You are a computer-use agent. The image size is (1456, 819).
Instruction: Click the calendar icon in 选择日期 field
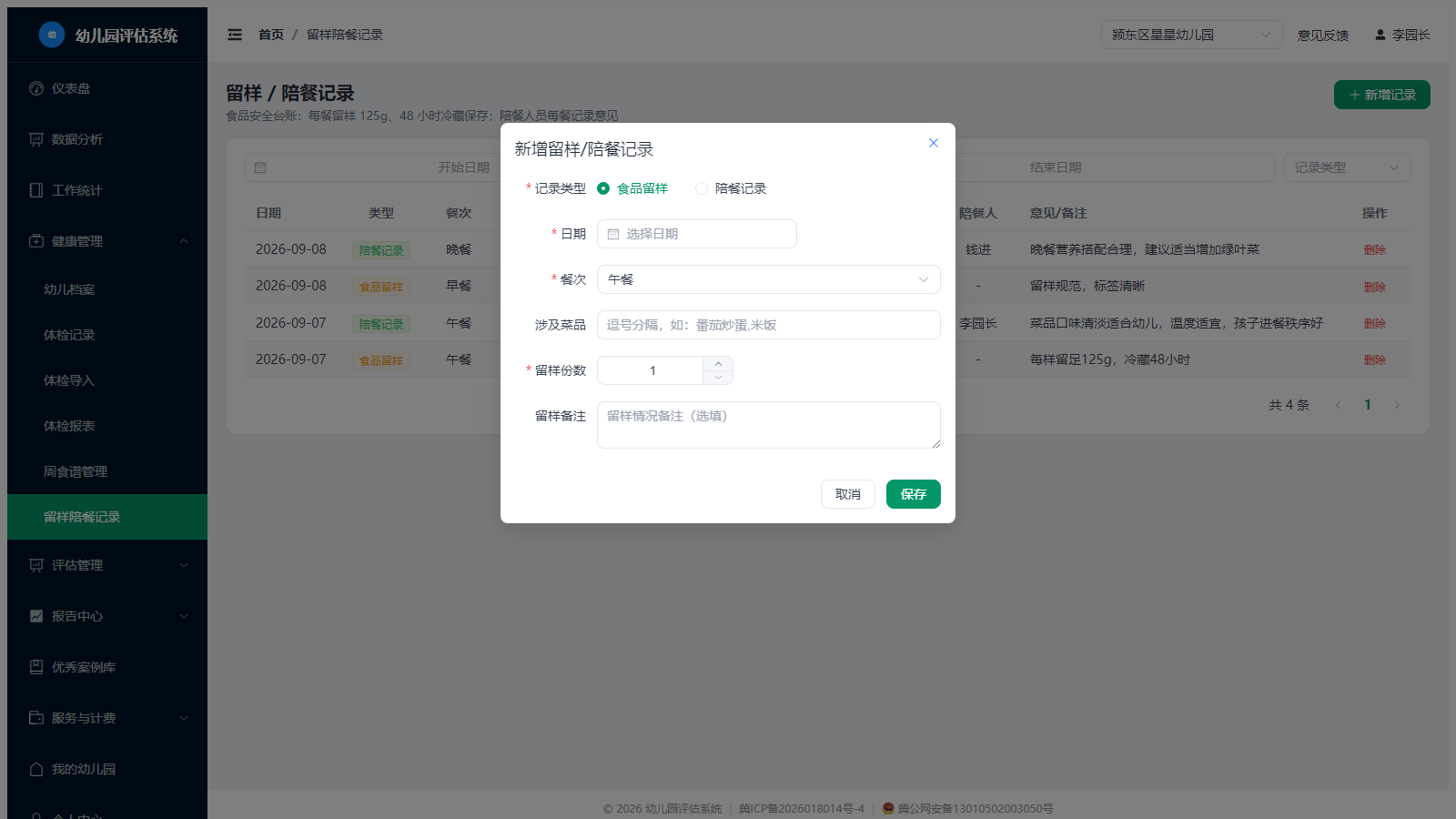(x=613, y=234)
